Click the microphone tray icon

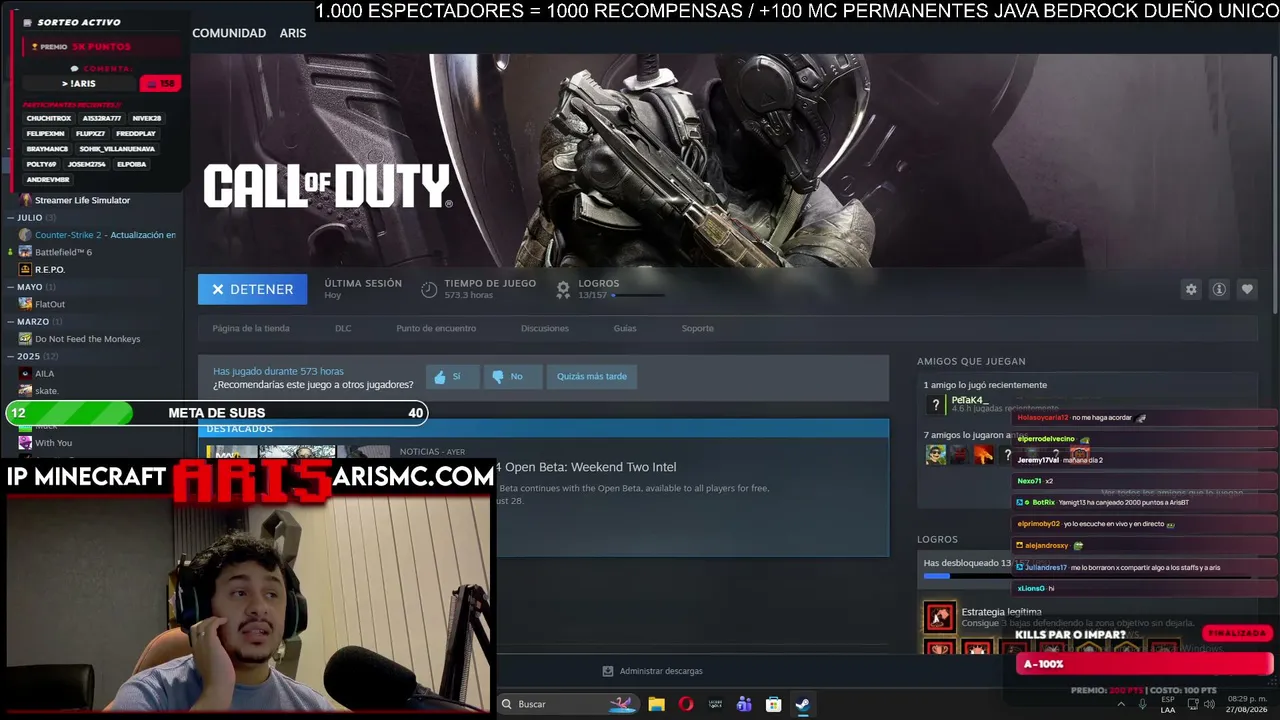(1142, 704)
